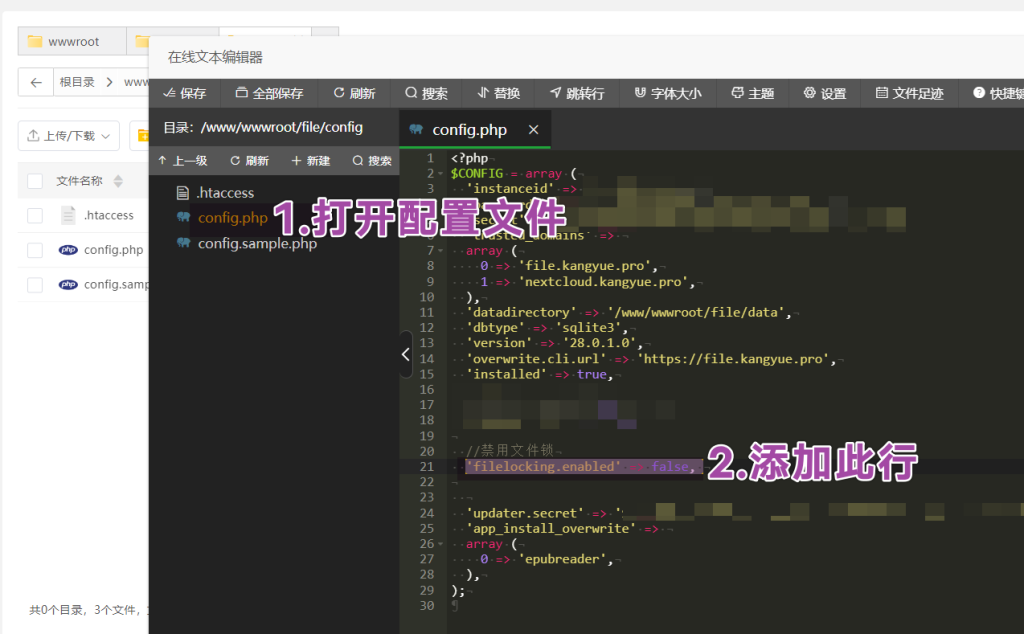Open .htaccess in the file manager list
1024x634 pixels.
[108, 215]
